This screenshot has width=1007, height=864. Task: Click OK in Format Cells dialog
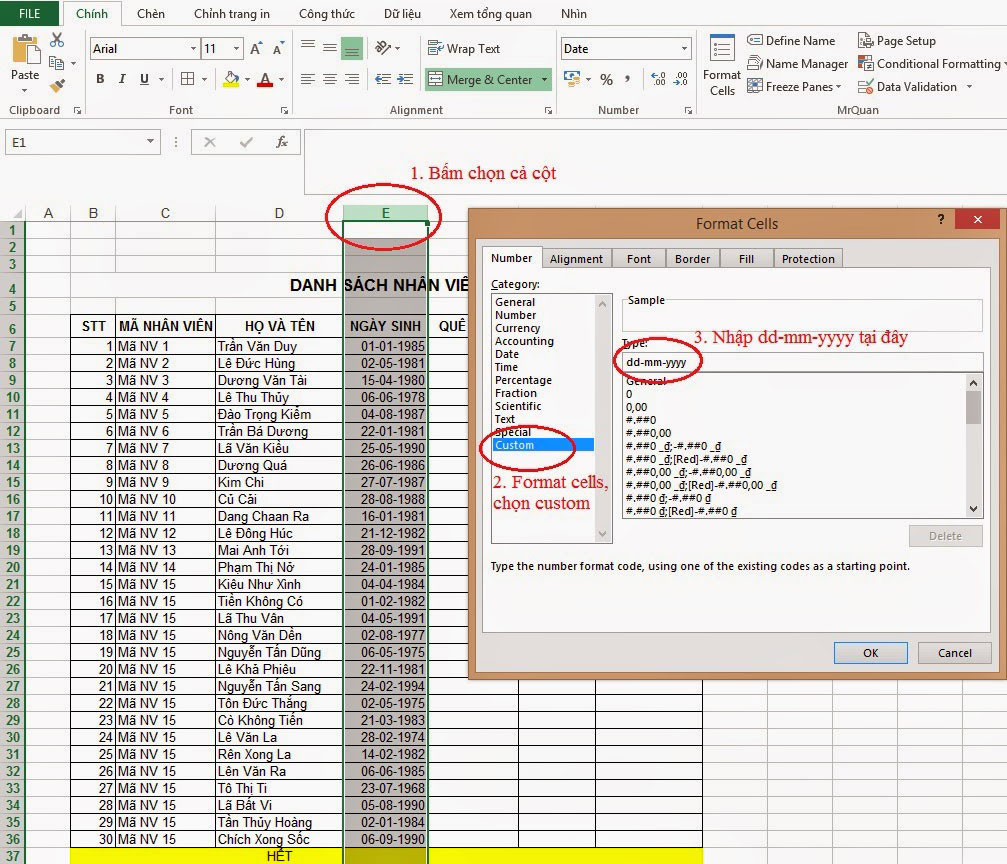point(869,652)
